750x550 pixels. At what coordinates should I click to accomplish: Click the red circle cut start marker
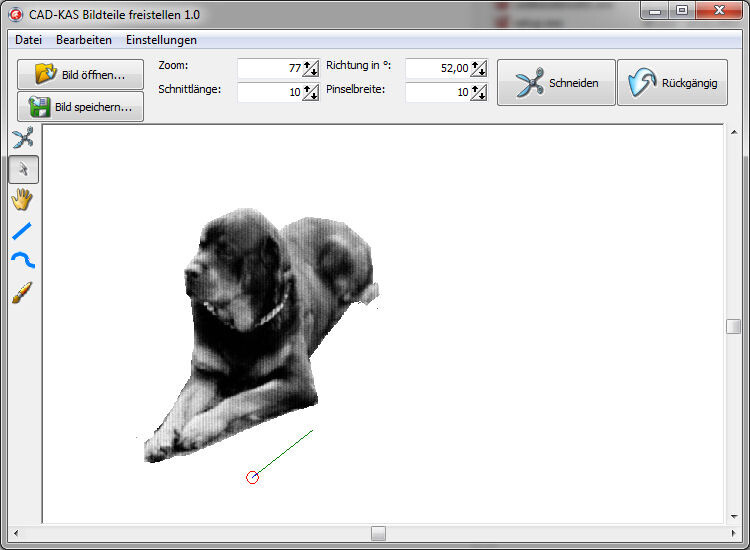click(x=253, y=477)
